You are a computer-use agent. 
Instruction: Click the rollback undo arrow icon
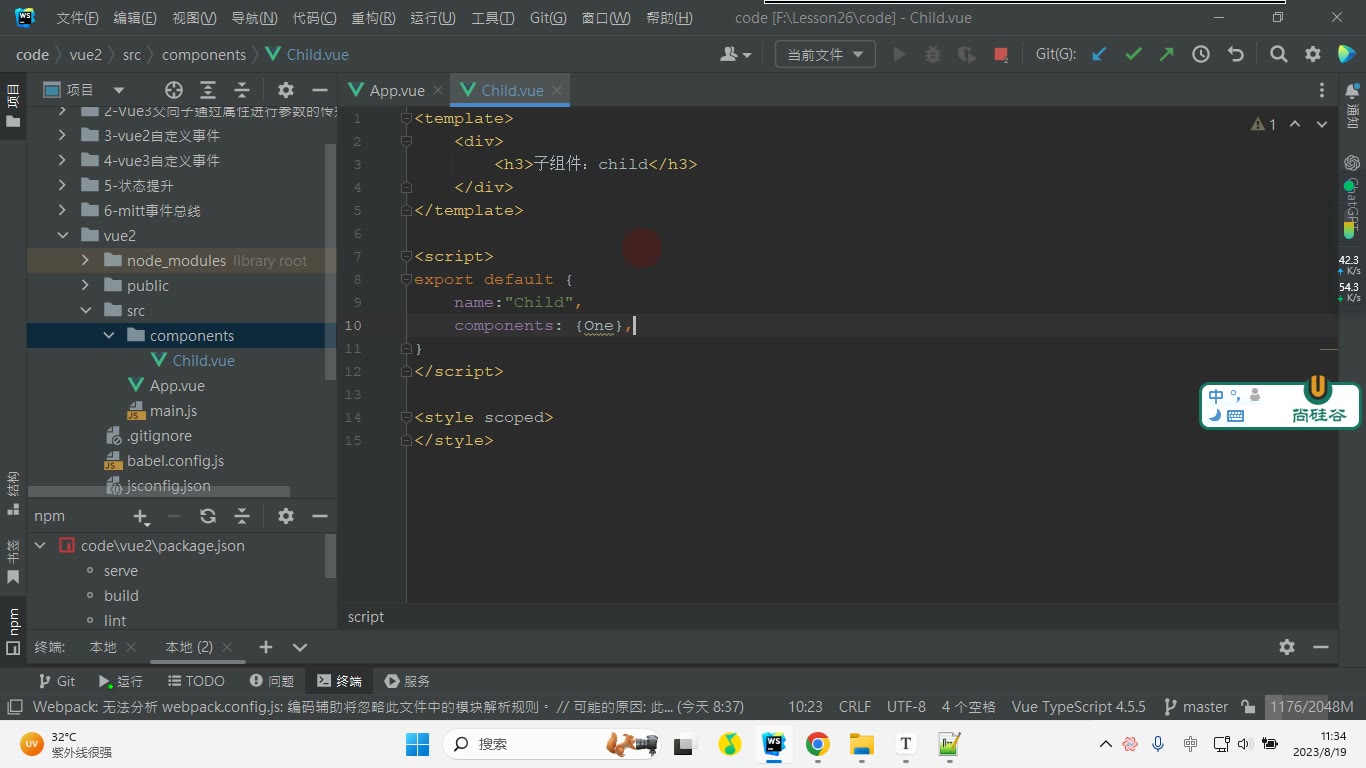(1236, 55)
